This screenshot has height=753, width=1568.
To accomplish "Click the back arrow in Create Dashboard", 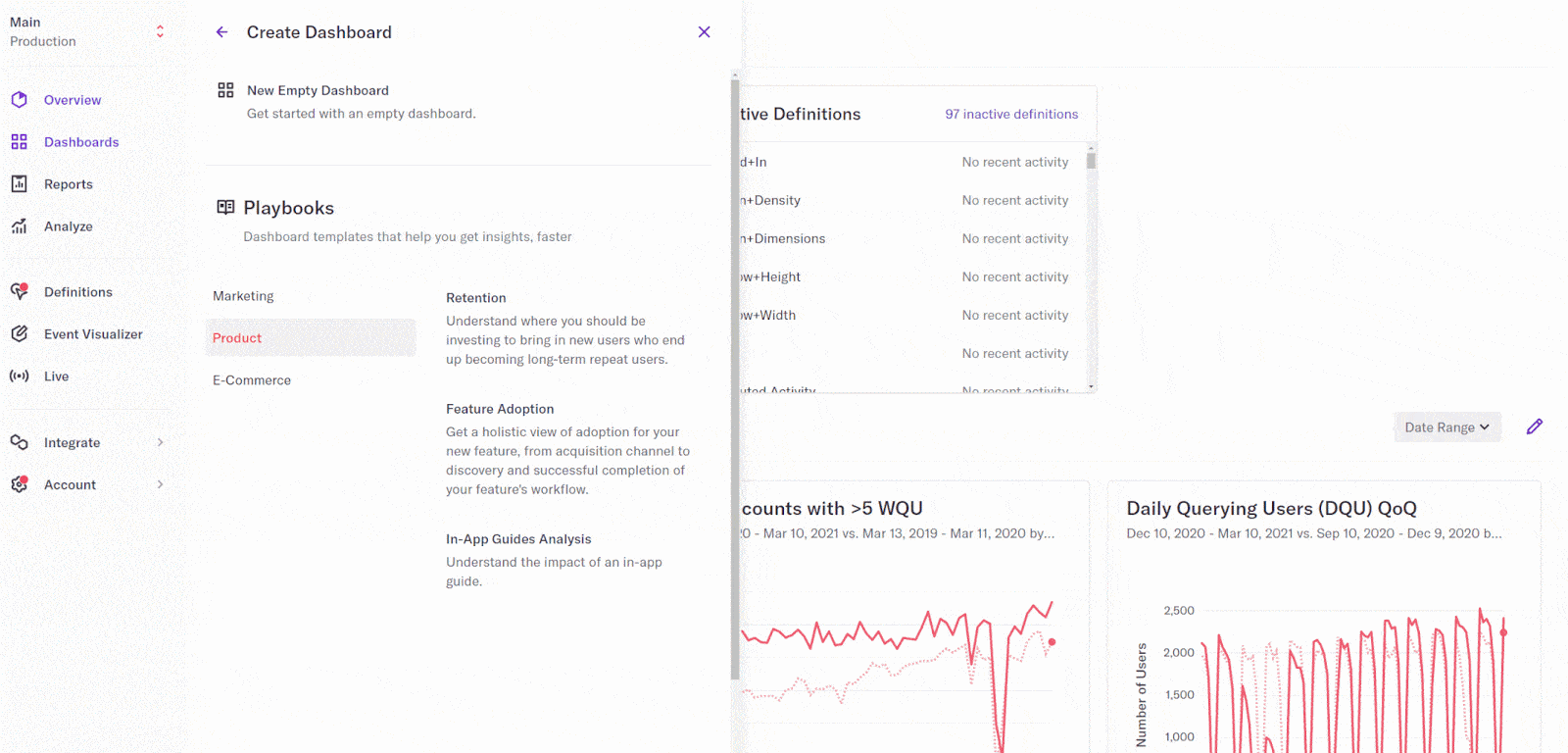I will click(x=221, y=31).
